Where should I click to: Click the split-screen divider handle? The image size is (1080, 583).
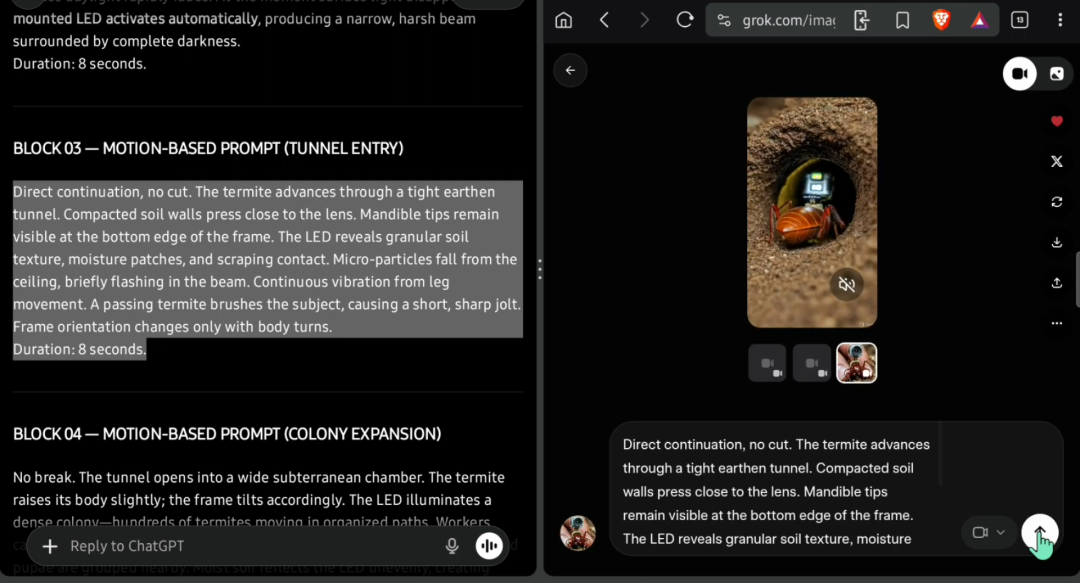click(x=540, y=269)
